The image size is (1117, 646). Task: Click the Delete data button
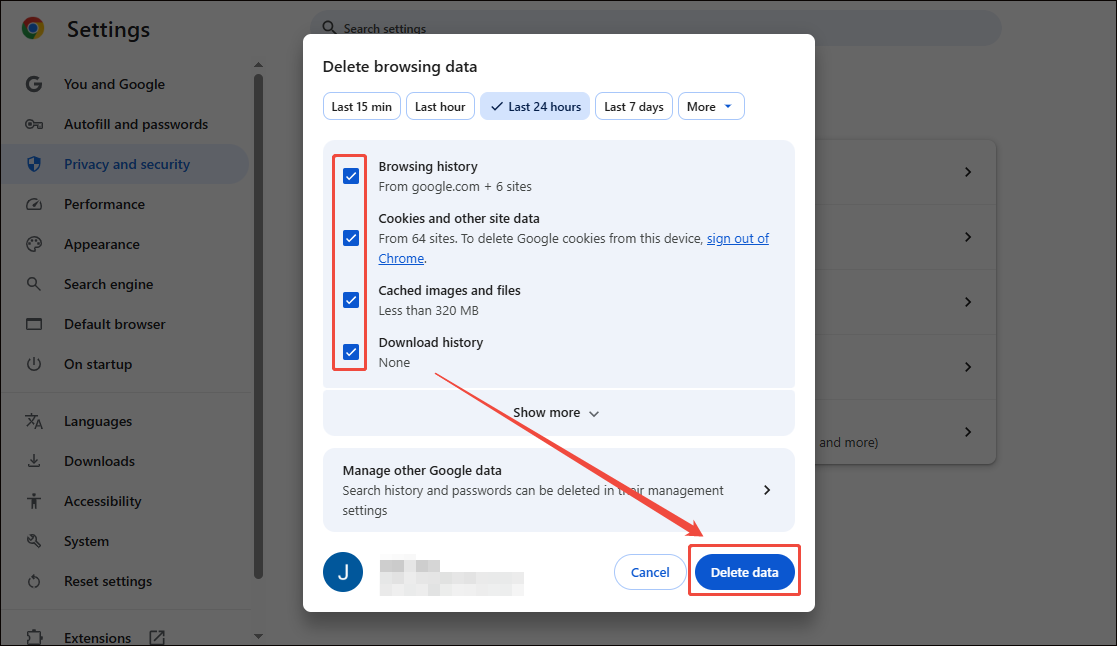click(744, 571)
